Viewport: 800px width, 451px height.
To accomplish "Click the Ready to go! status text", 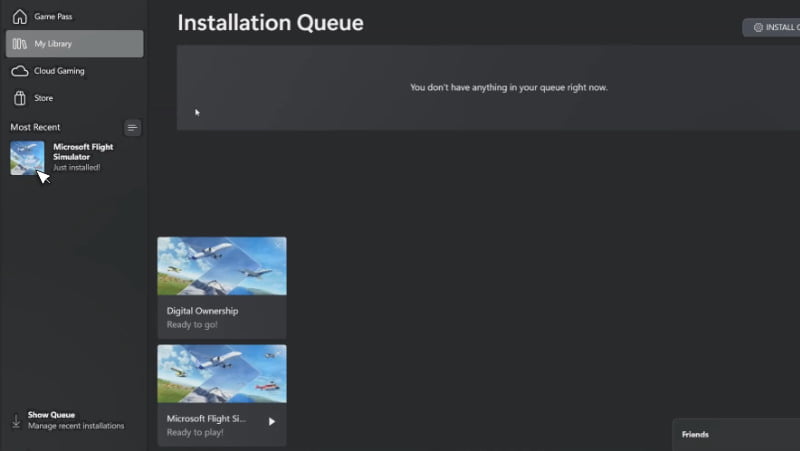I will pyautogui.click(x=192, y=324).
